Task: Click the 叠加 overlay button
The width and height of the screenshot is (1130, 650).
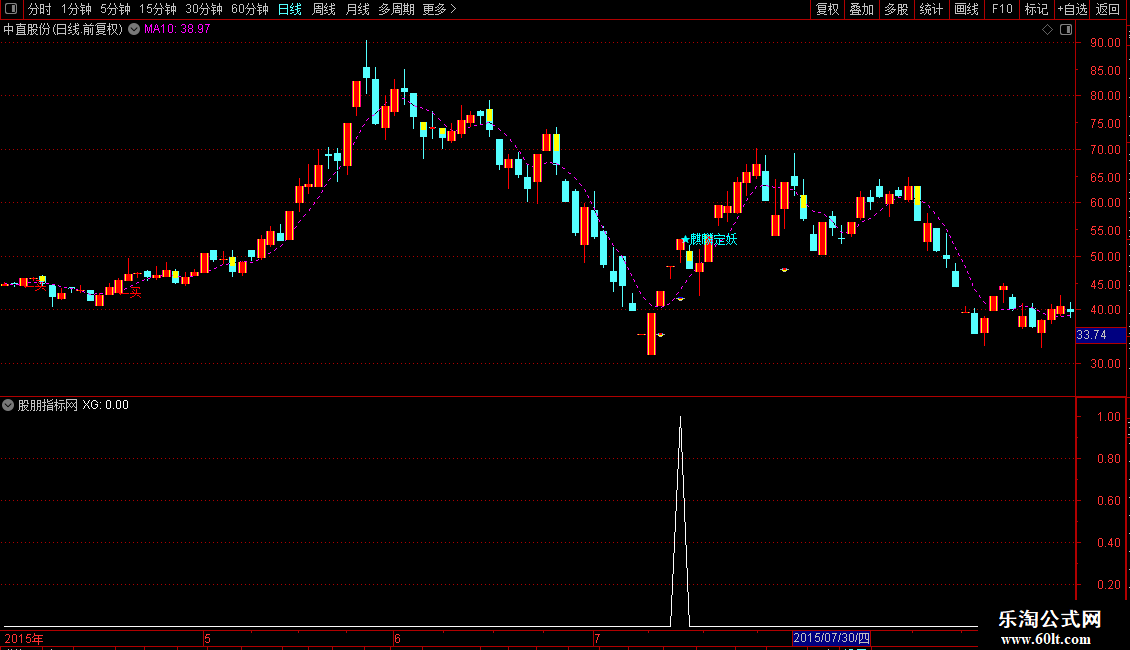Action: [861, 9]
